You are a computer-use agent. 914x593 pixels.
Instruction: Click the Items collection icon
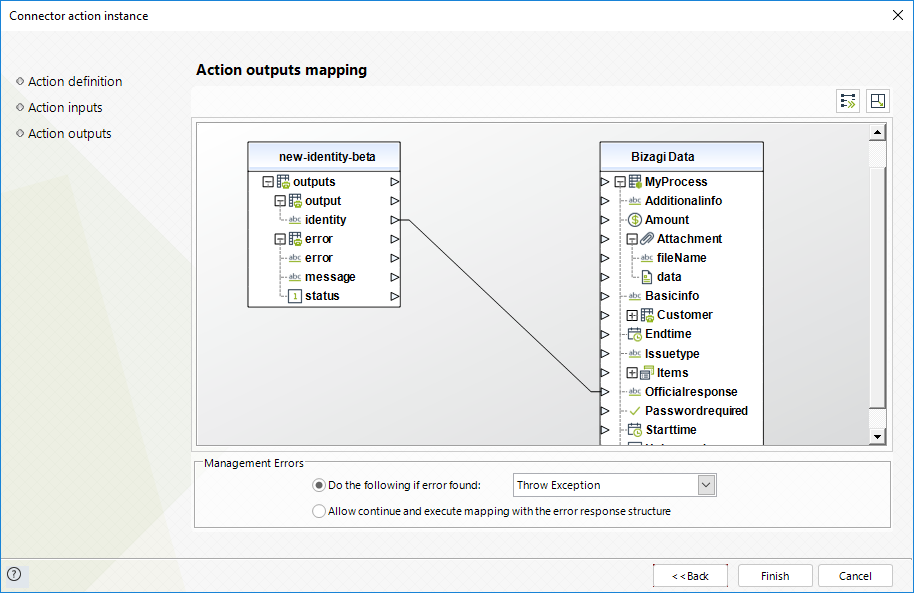pyautogui.click(x=647, y=373)
